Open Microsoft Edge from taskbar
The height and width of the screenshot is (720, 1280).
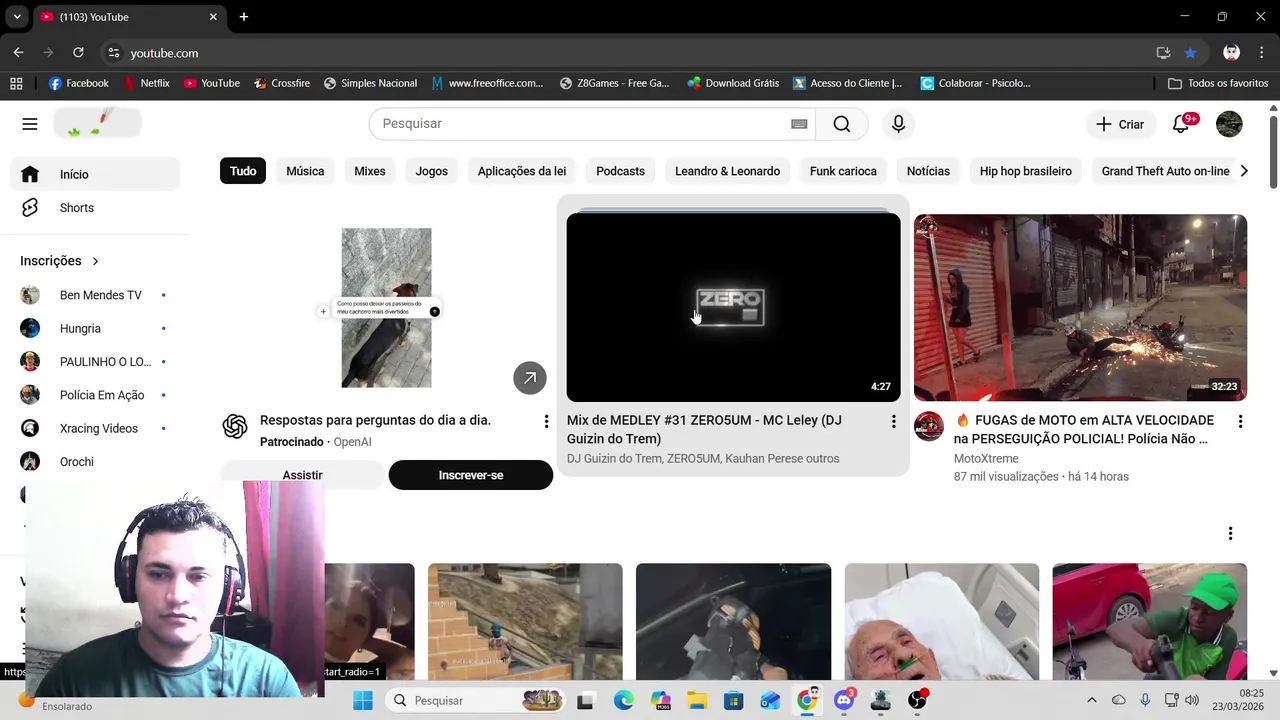coord(623,700)
